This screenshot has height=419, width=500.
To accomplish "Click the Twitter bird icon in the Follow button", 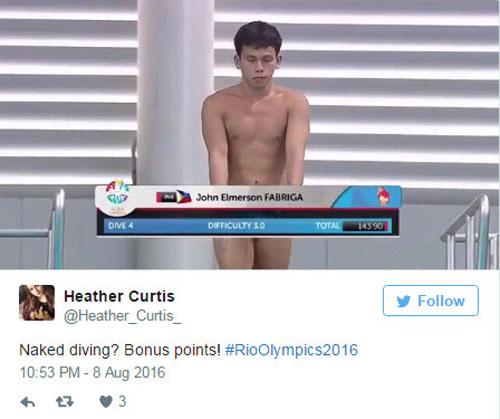I will tap(404, 301).
